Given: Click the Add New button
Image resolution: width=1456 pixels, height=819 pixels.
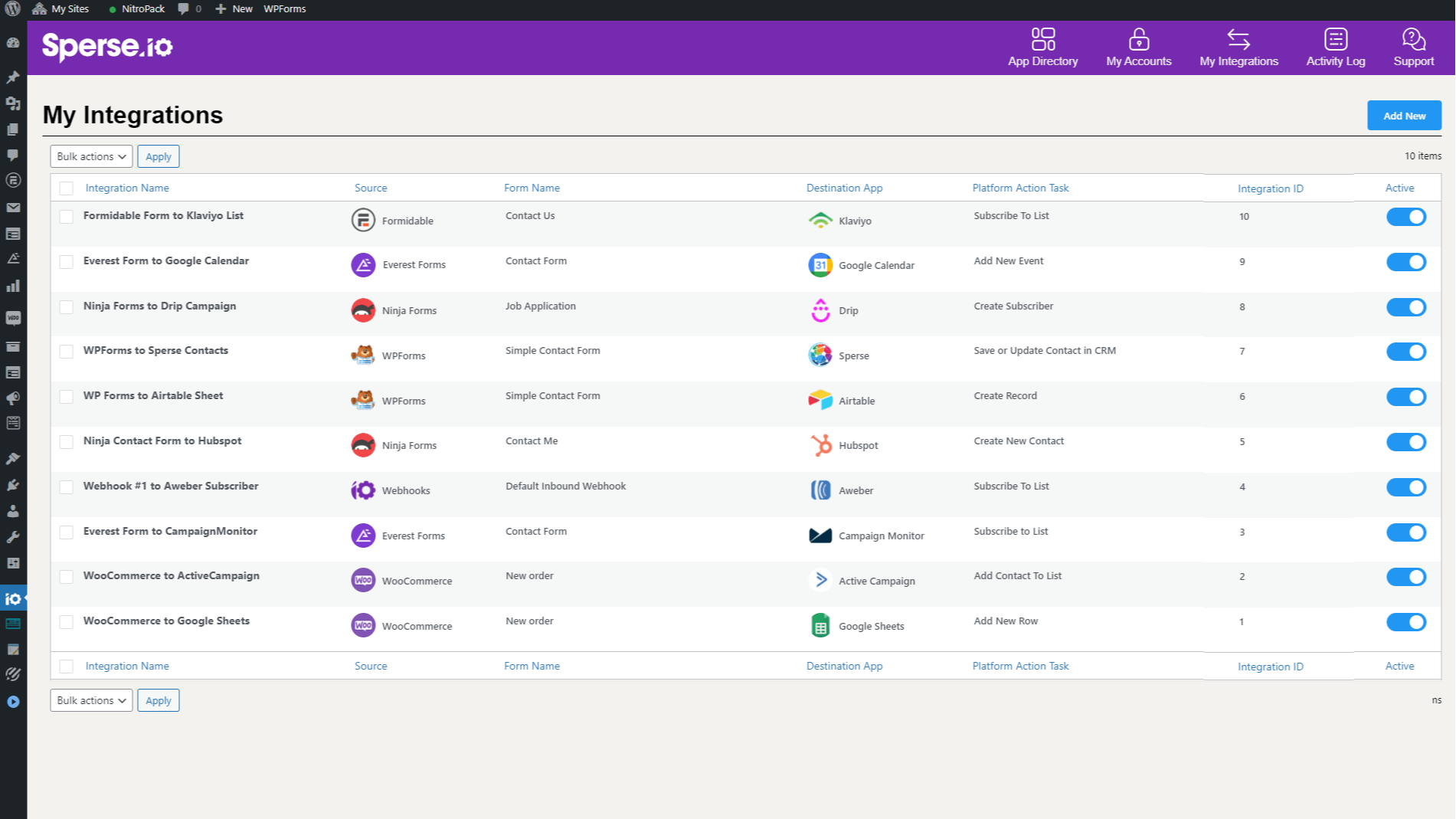Looking at the screenshot, I should (1404, 115).
